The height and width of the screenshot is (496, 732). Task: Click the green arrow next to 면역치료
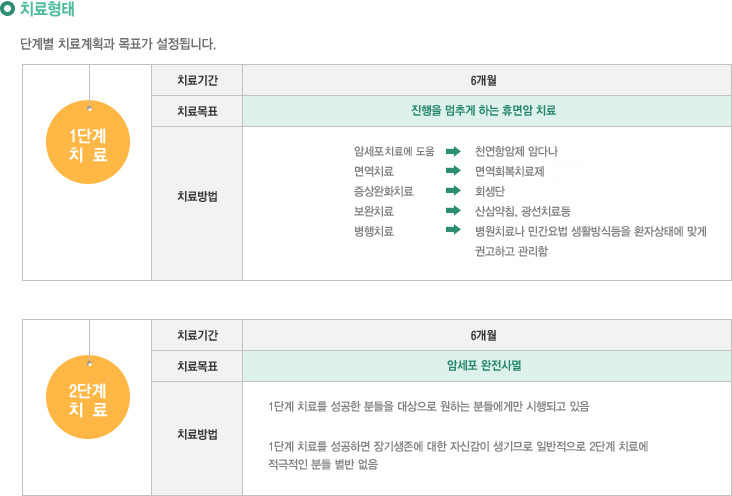click(x=453, y=171)
